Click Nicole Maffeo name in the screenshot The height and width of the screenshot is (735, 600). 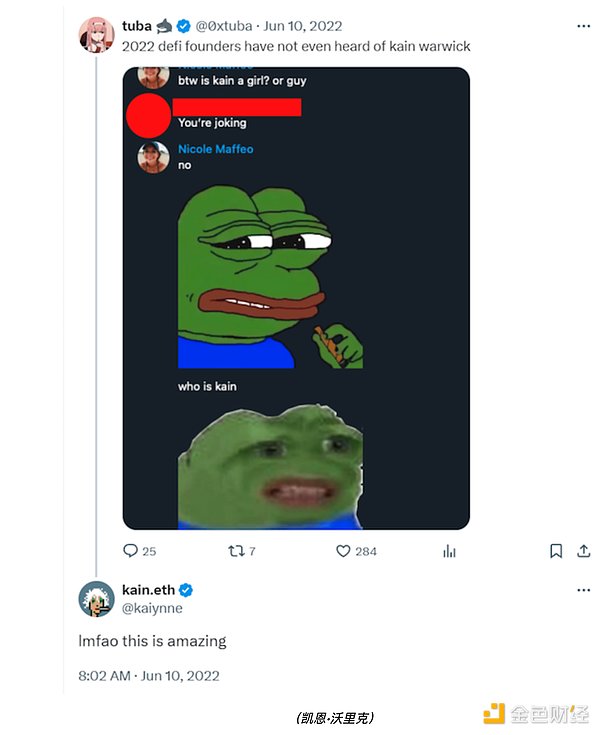click(215, 149)
